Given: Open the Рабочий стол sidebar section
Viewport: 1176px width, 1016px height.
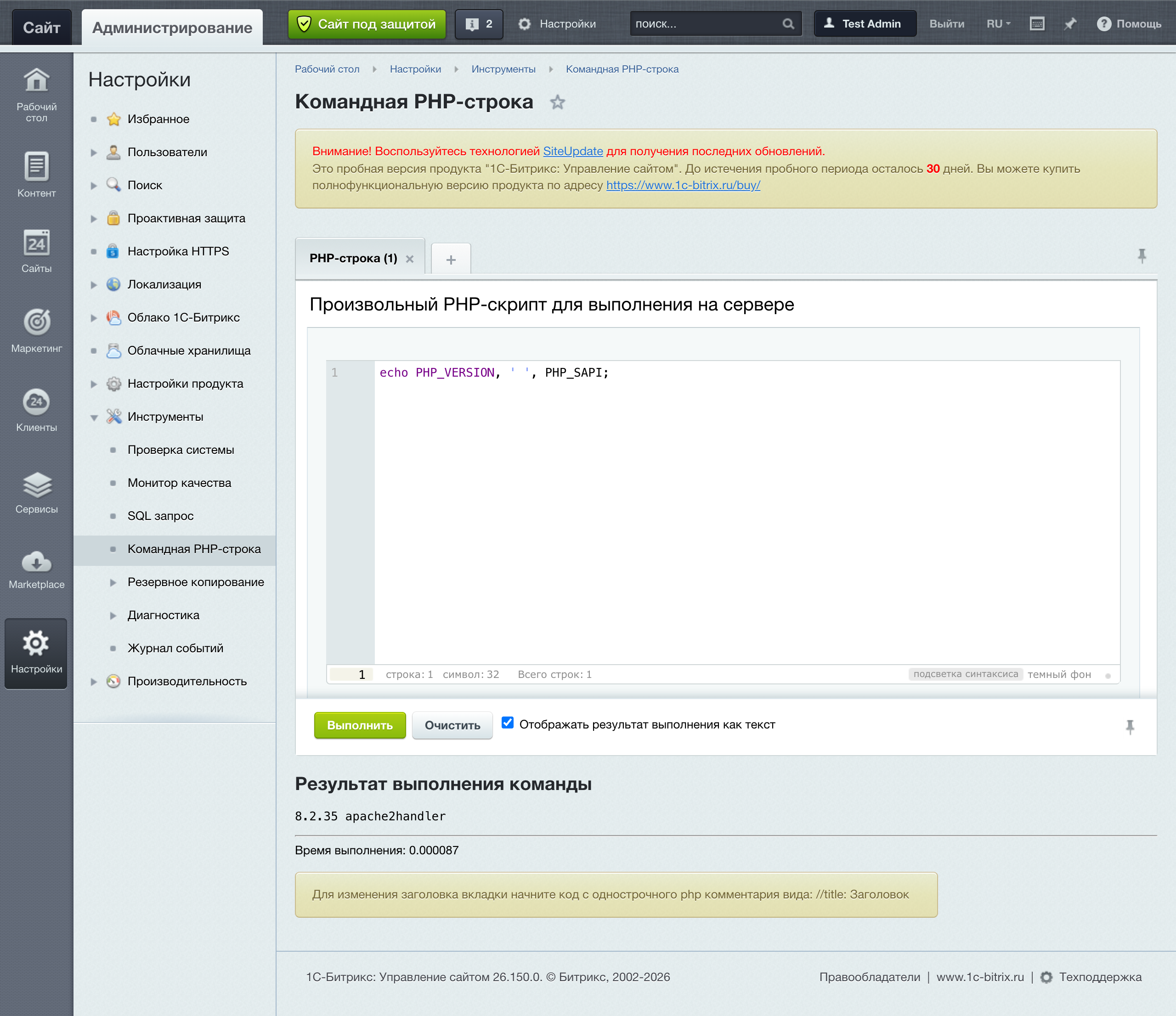Looking at the screenshot, I should [x=36, y=94].
